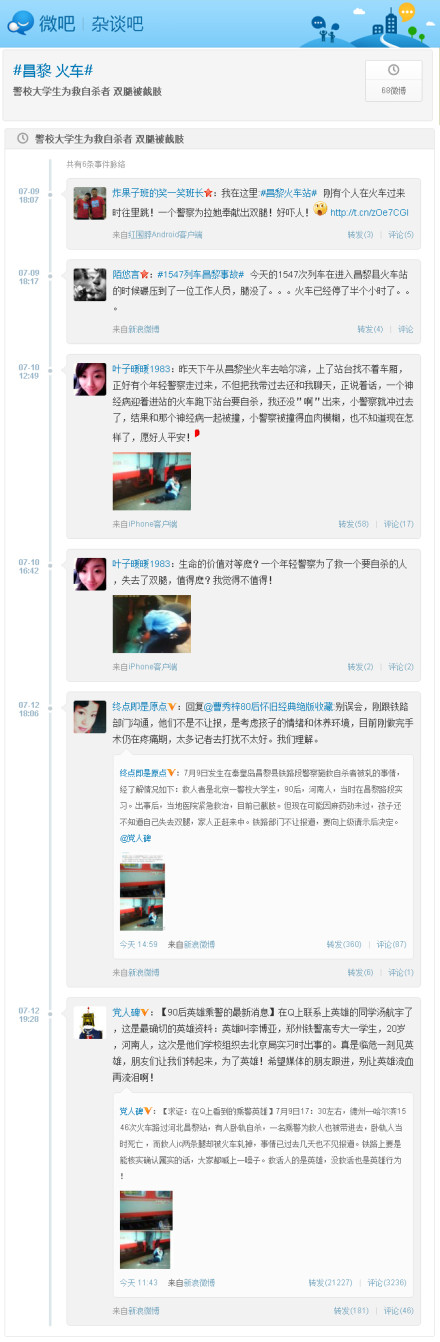Open photo thumbnail in 07-10 12:49 post
Image resolution: width=440 pixels, height=1342 pixels.
(x=151, y=481)
